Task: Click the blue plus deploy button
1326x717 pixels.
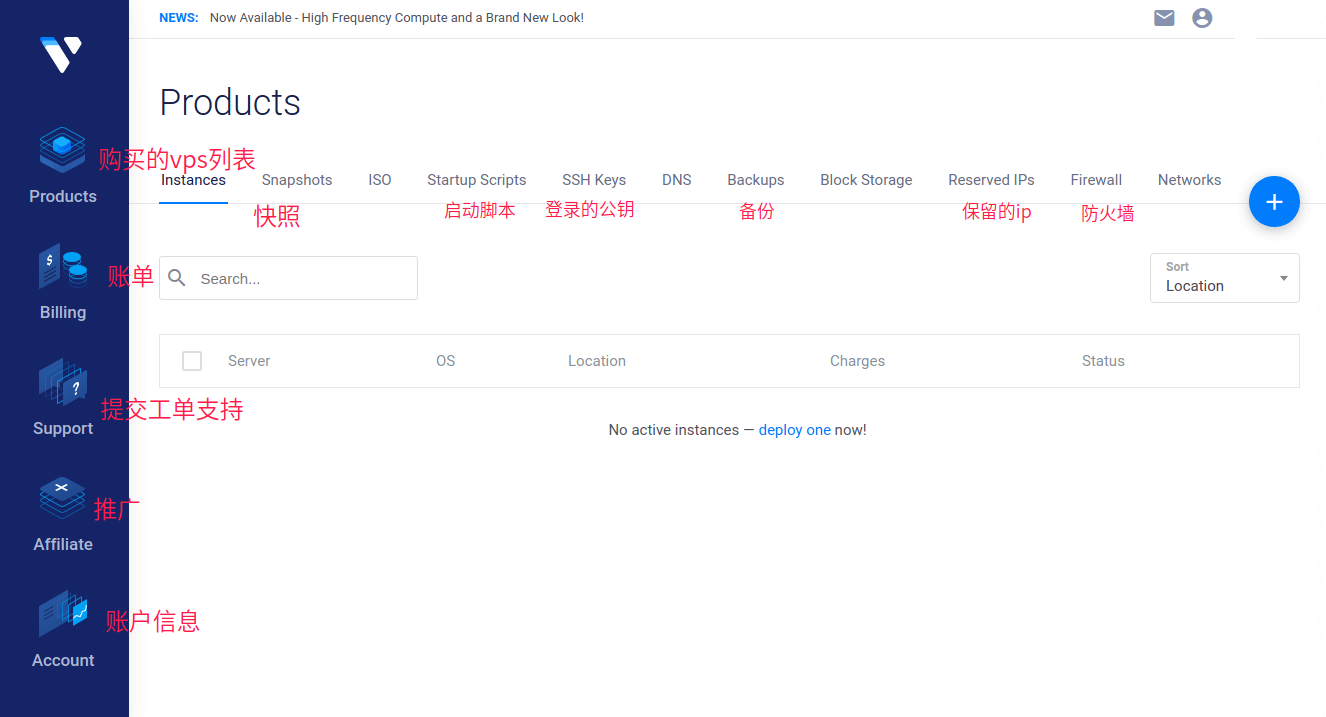Action: [1274, 202]
